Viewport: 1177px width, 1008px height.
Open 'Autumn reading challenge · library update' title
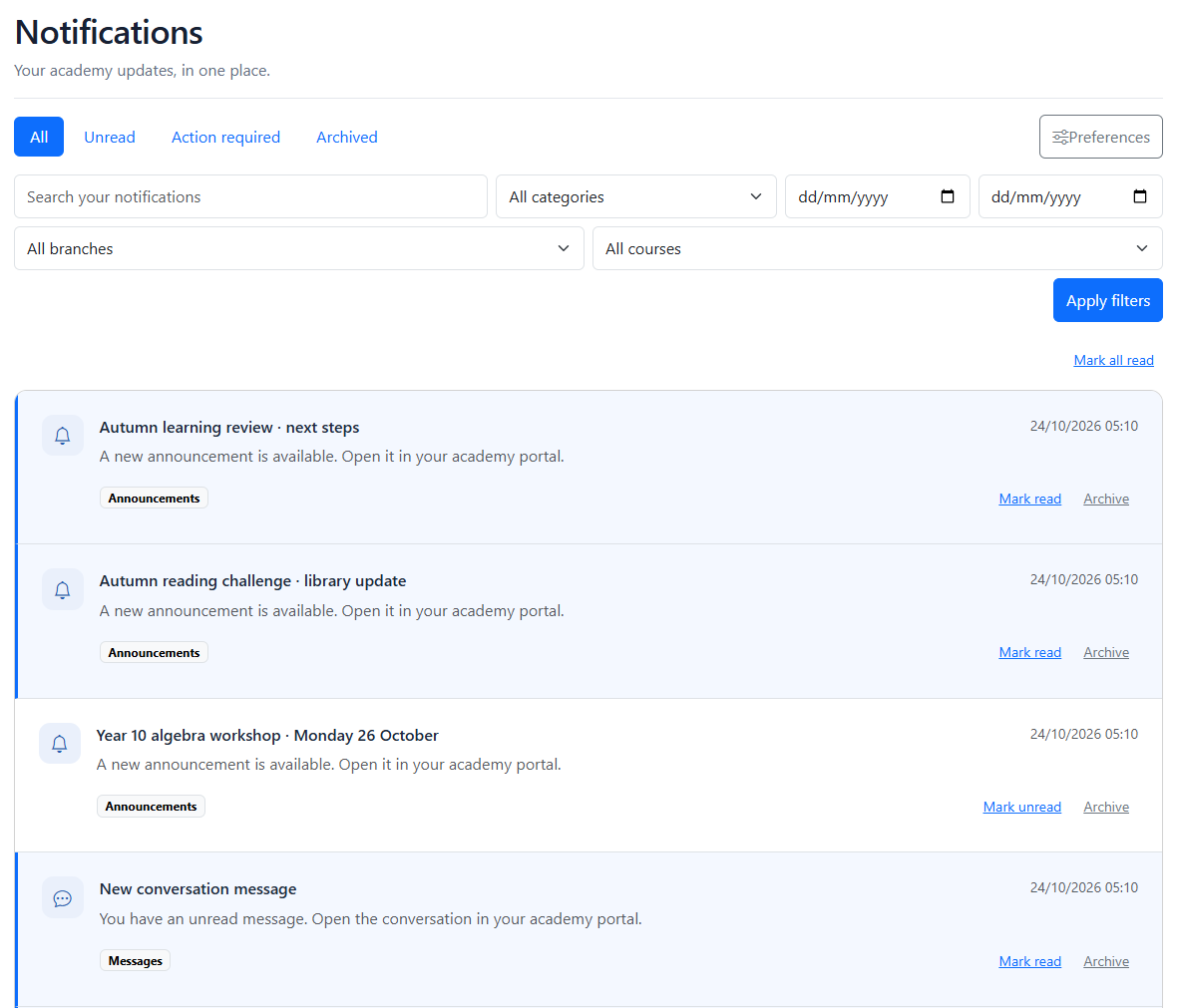[x=252, y=581]
